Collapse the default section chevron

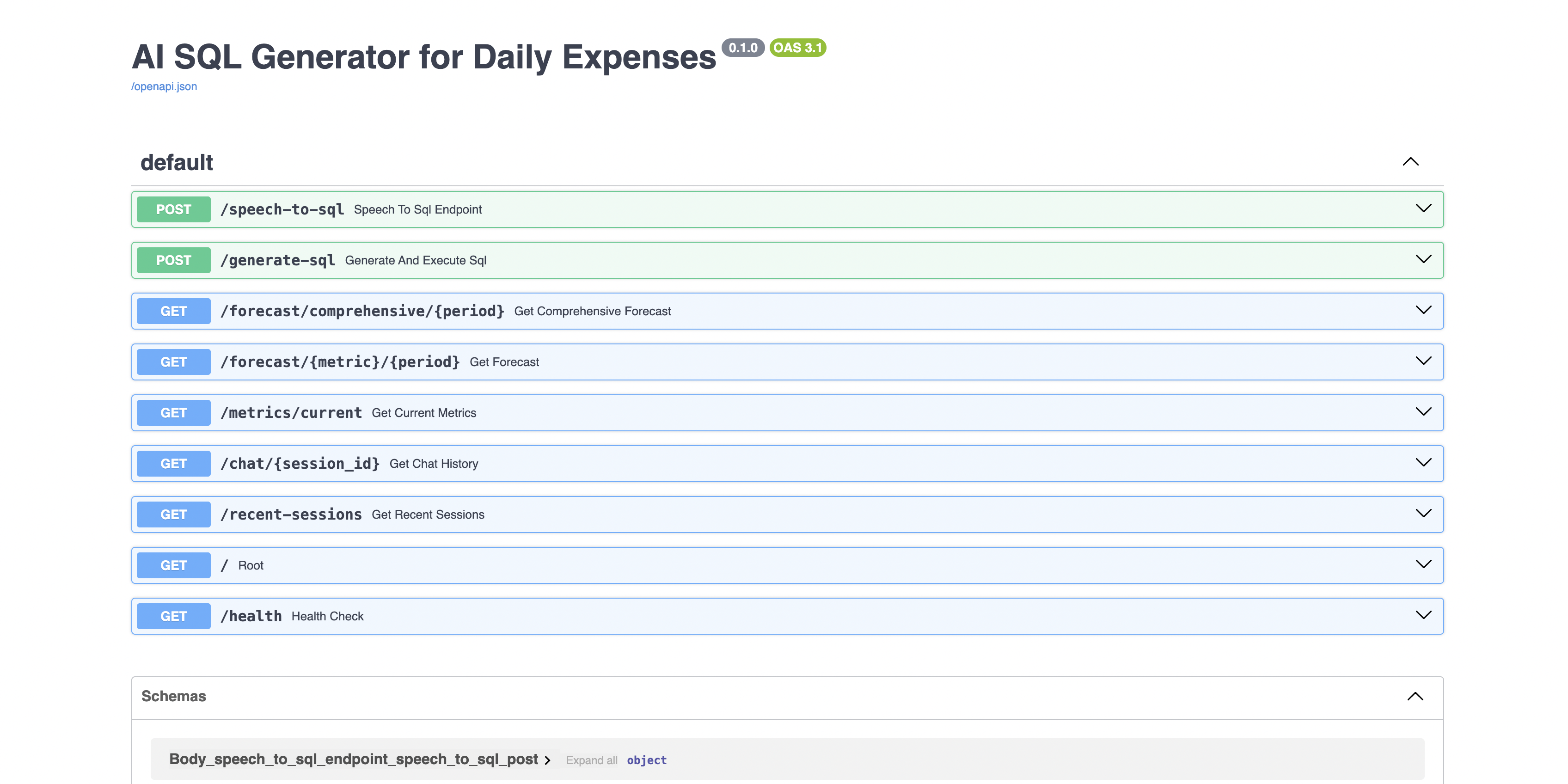click(x=1410, y=162)
